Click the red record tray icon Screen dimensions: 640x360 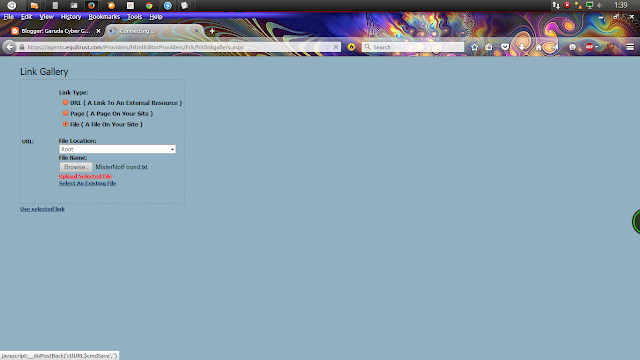click(x=567, y=5)
